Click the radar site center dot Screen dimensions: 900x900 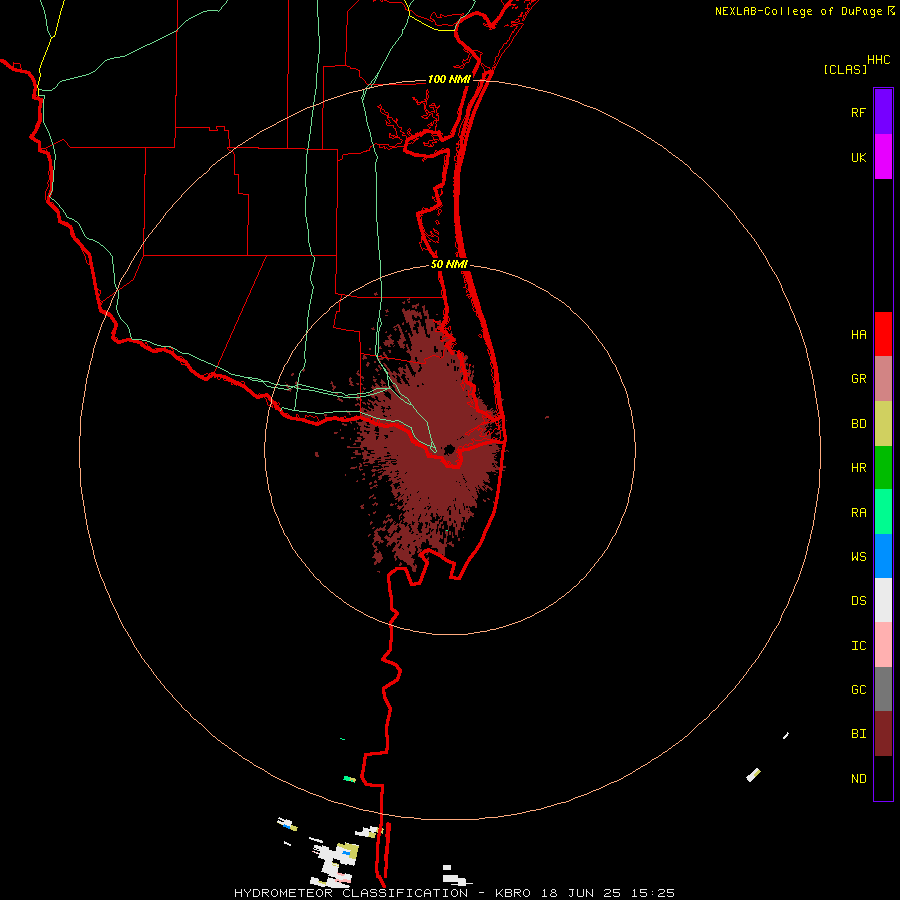coord(449,449)
